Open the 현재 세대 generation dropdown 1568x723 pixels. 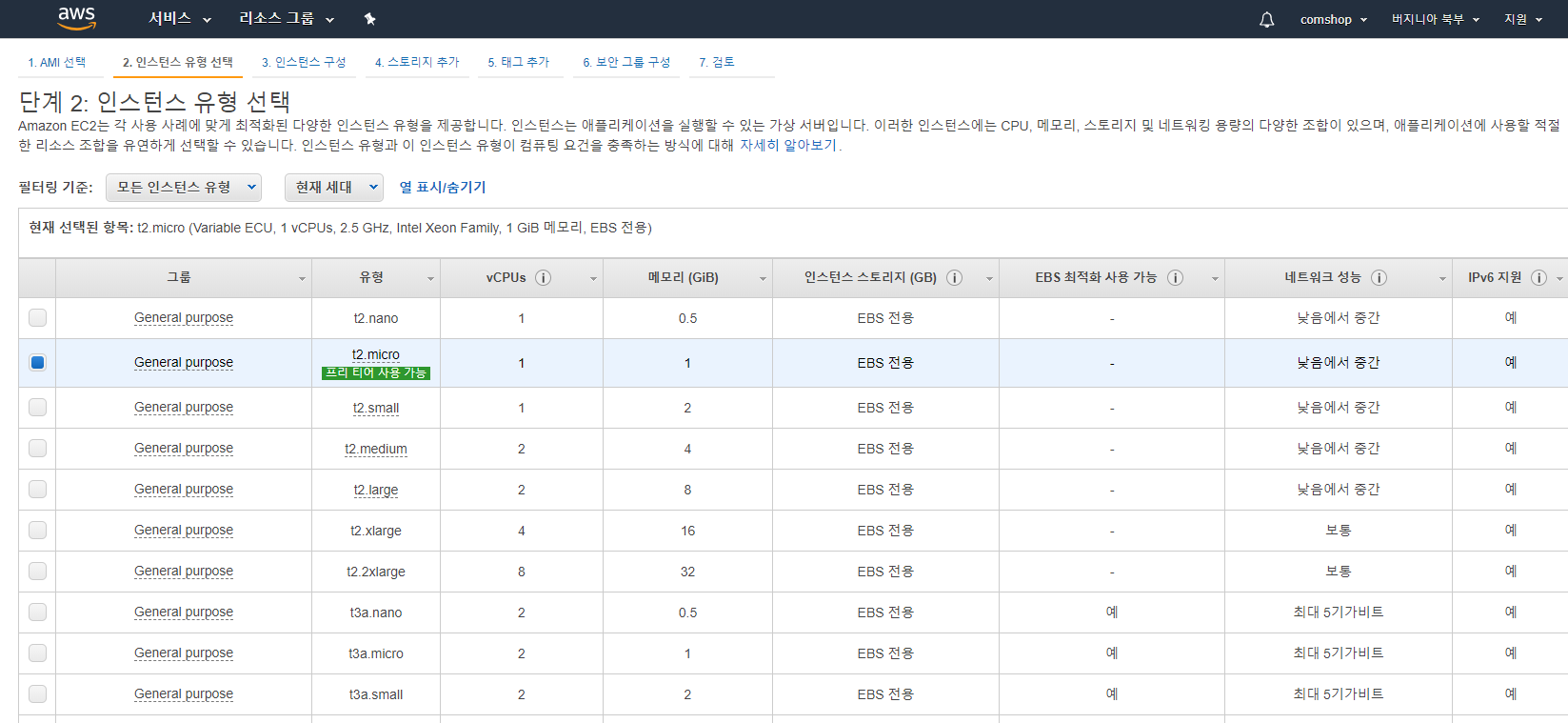tap(334, 188)
